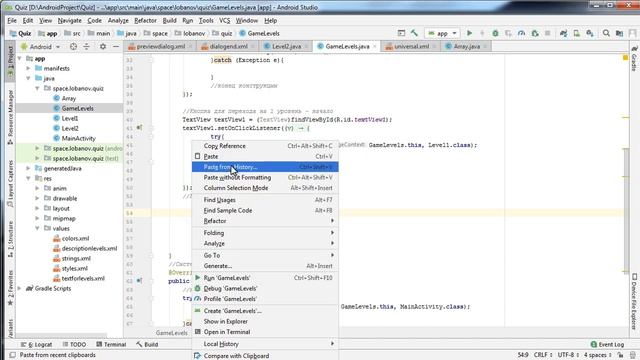The width and height of the screenshot is (640, 360).
Task: Open the TODO tool window
Action: coord(74,344)
